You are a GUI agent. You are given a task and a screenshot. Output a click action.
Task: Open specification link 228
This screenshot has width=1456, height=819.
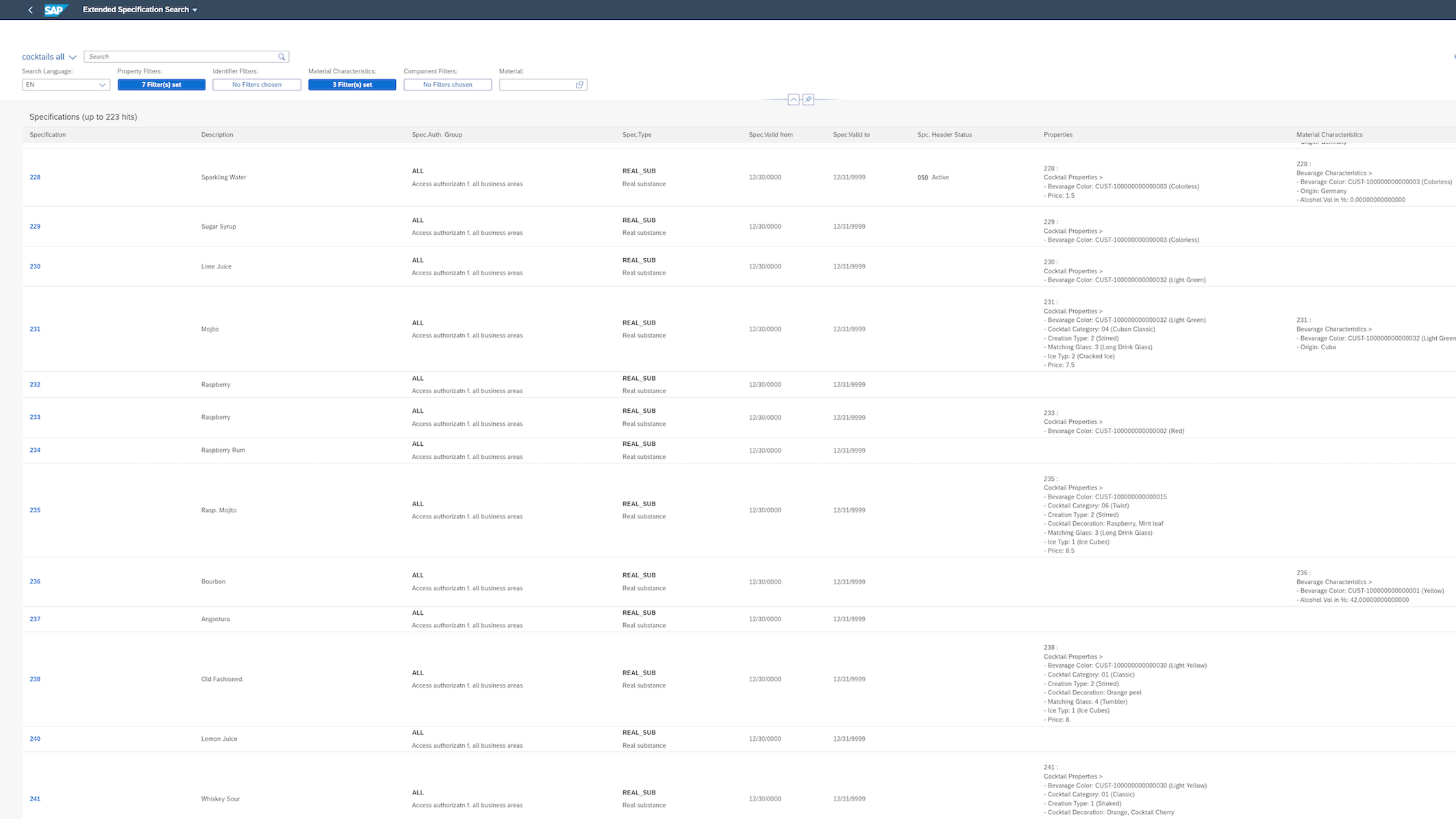pyautogui.click(x=35, y=177)
